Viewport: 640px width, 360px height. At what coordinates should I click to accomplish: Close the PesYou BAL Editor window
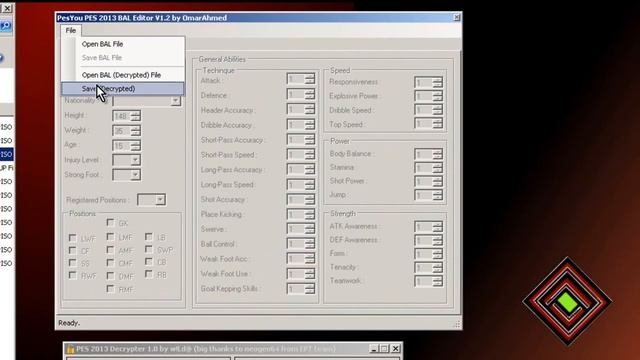point(457,17)
